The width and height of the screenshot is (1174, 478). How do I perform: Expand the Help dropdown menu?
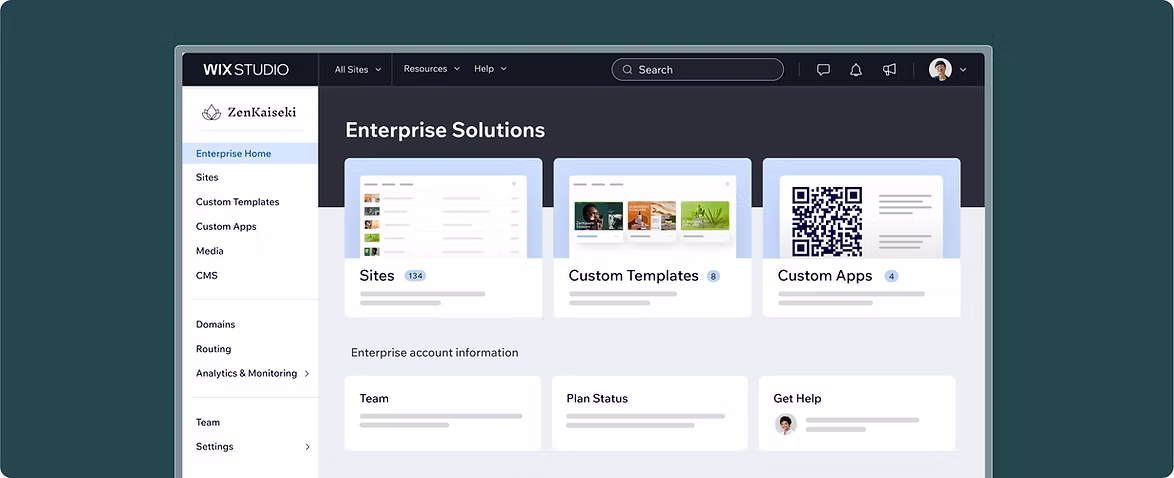click(490, 69)
